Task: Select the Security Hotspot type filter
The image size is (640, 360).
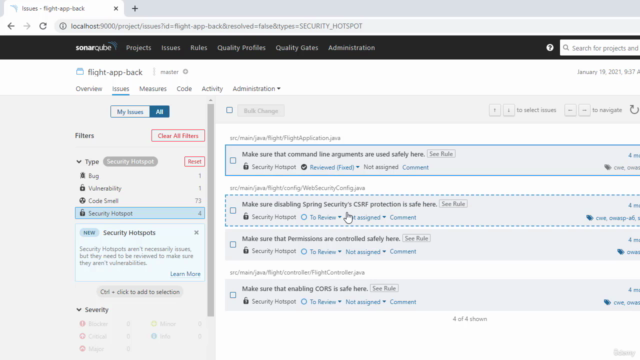Action: pos(140,213)
